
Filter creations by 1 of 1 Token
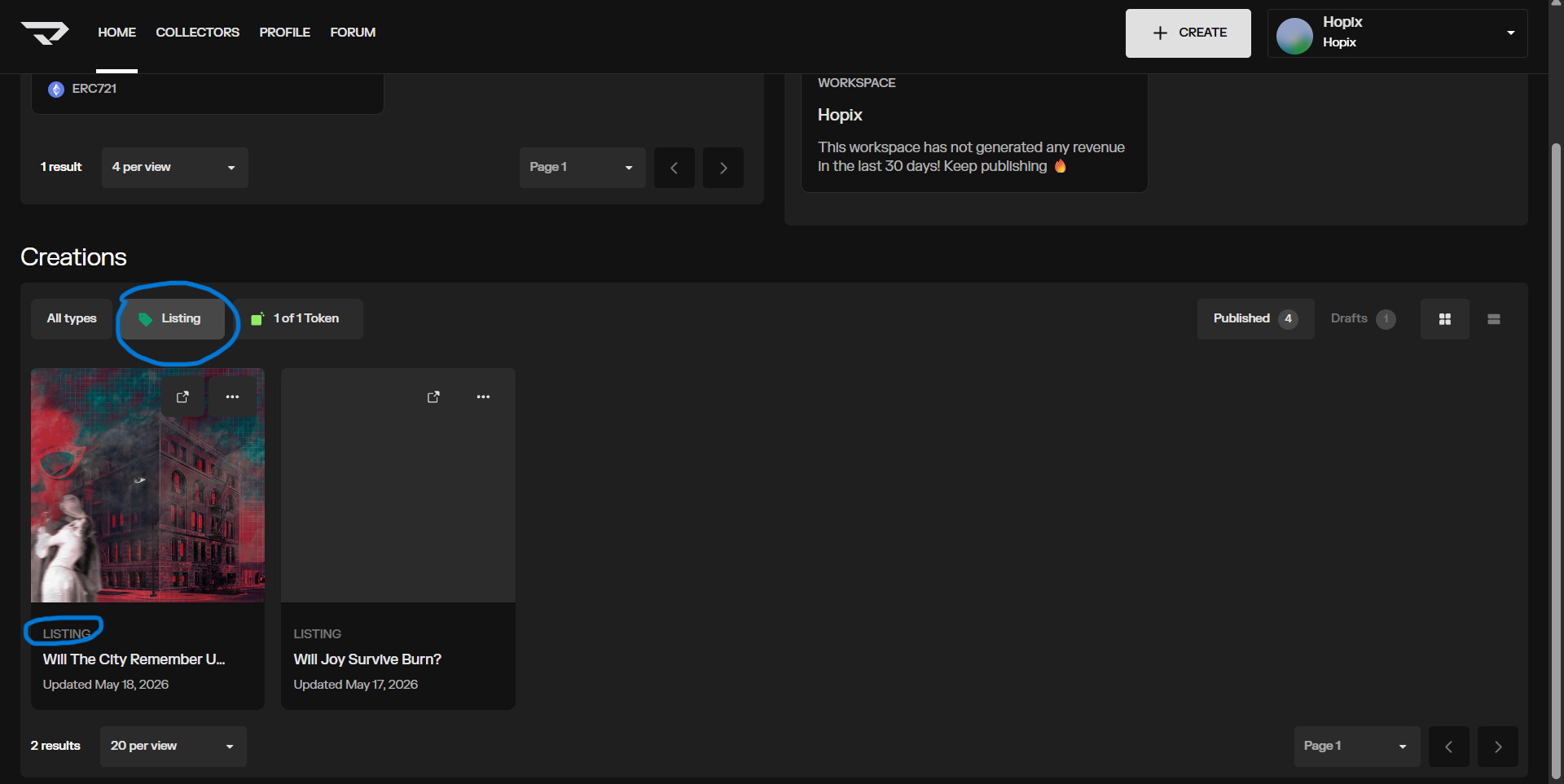295,319
